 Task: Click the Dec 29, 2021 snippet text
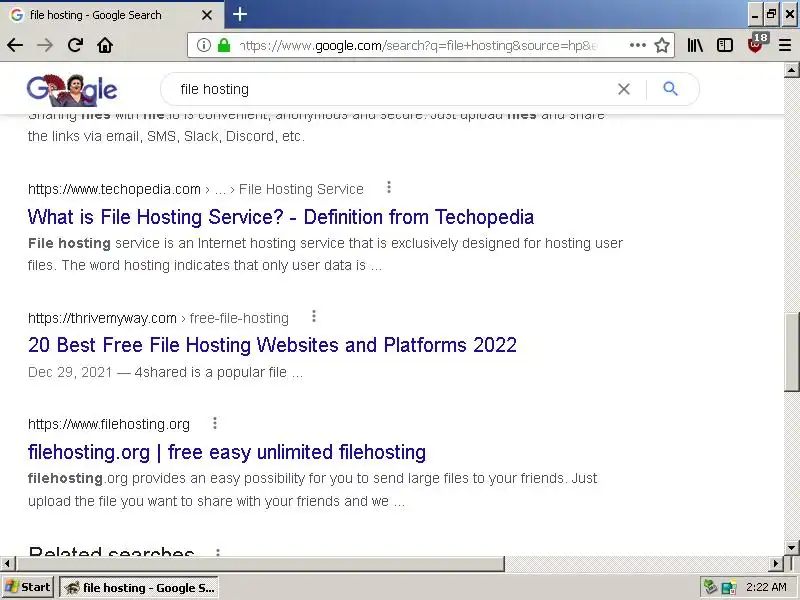click(x=70, y=372)
